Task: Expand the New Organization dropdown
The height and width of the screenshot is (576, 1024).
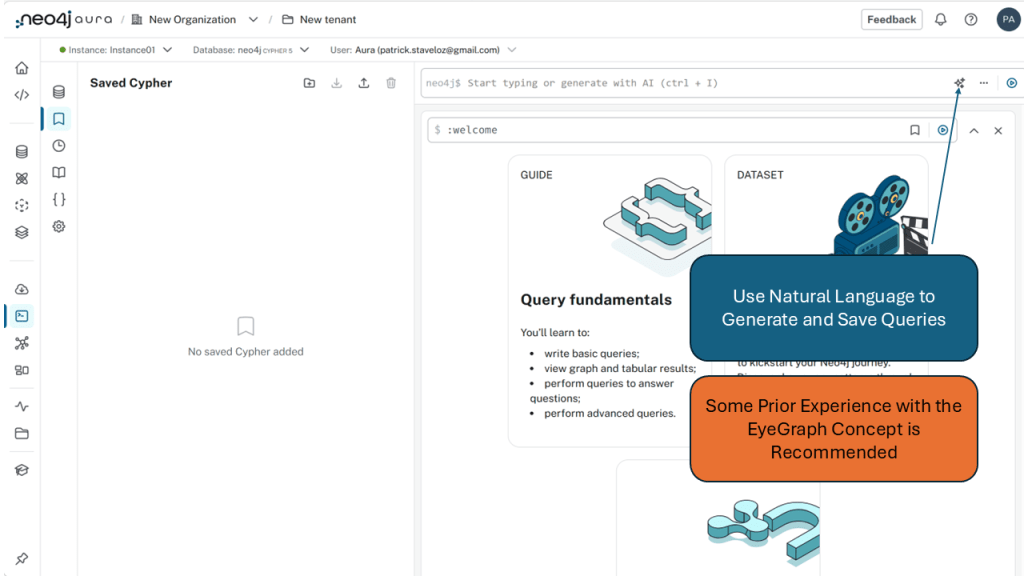Action: click(x=253, y=19)
